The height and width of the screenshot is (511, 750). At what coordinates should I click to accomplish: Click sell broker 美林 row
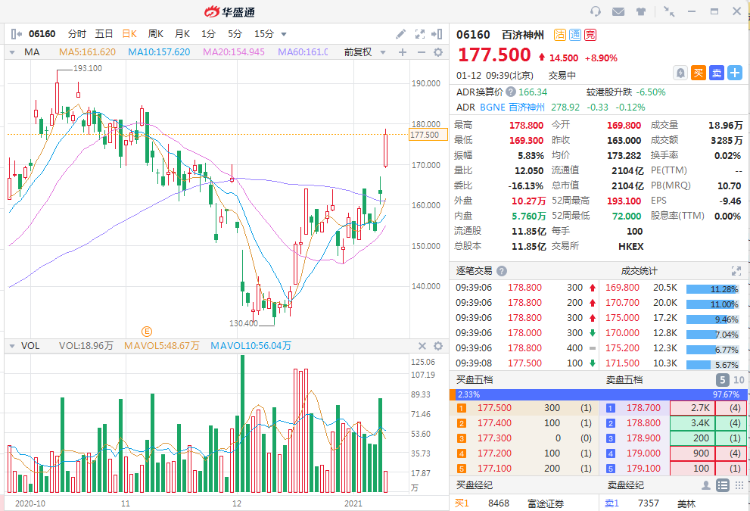(x=673, y=504)
